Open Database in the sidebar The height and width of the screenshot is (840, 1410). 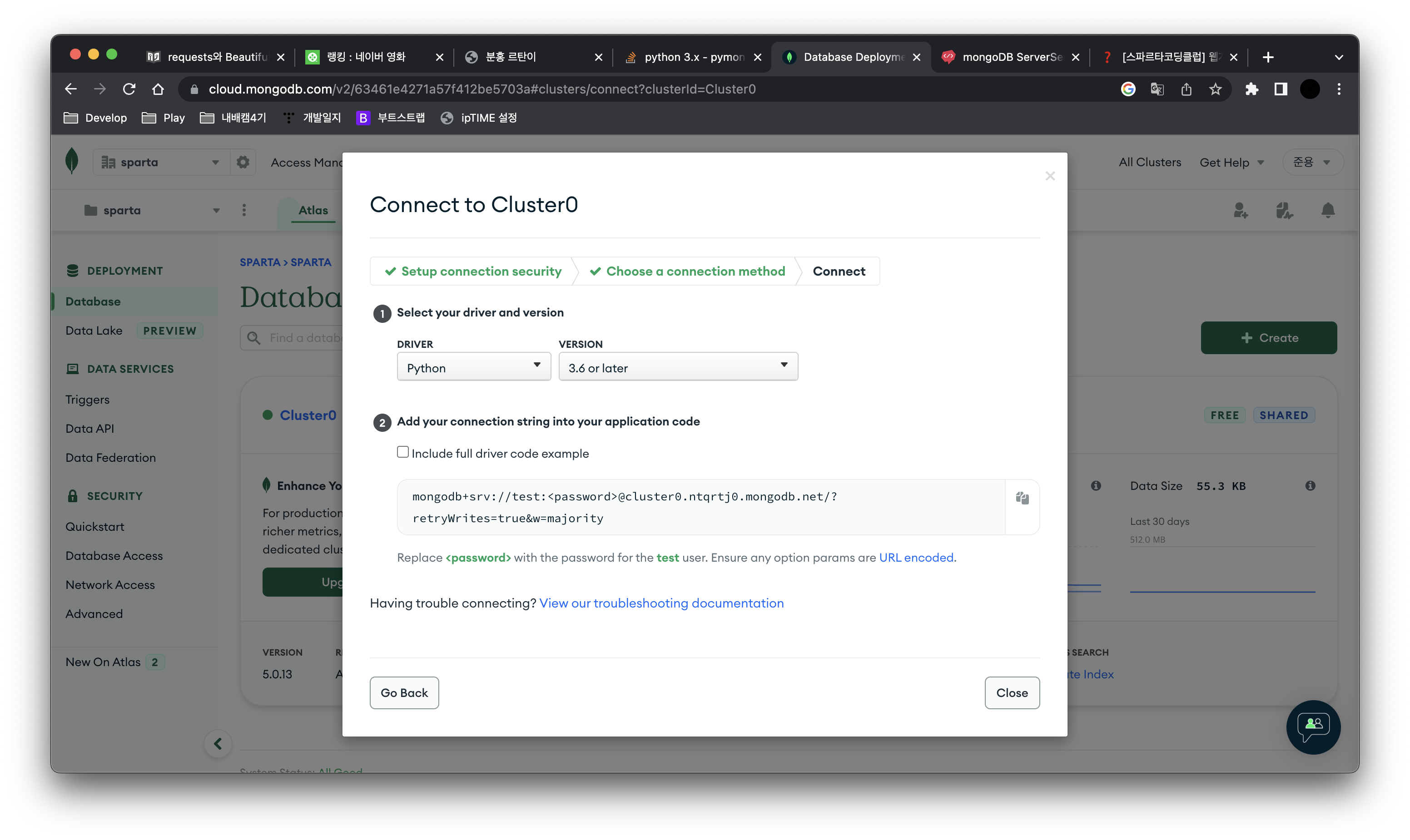93,301
